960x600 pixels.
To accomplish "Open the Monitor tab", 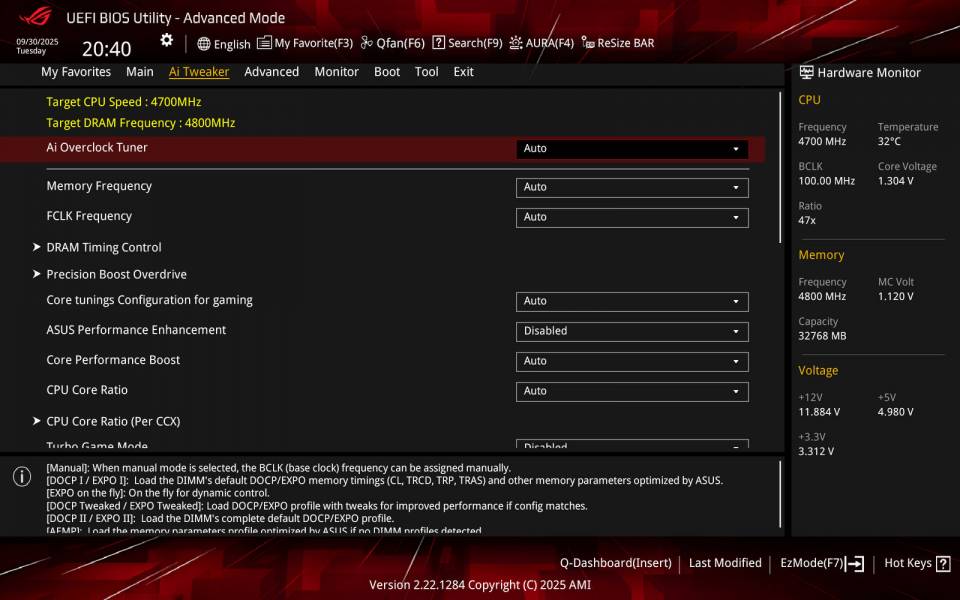I will 336,71.
